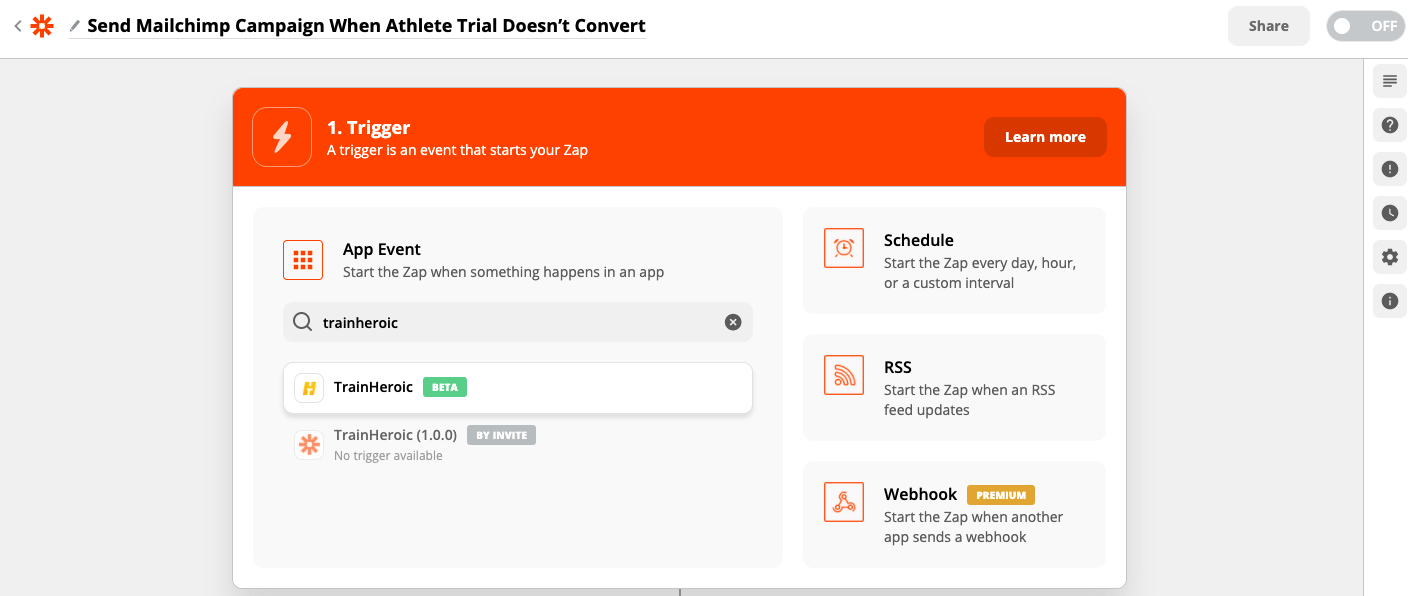1408x596 pixels.
Task: Select the TrainHeroic BETA app result
Action: click(518, 387)
